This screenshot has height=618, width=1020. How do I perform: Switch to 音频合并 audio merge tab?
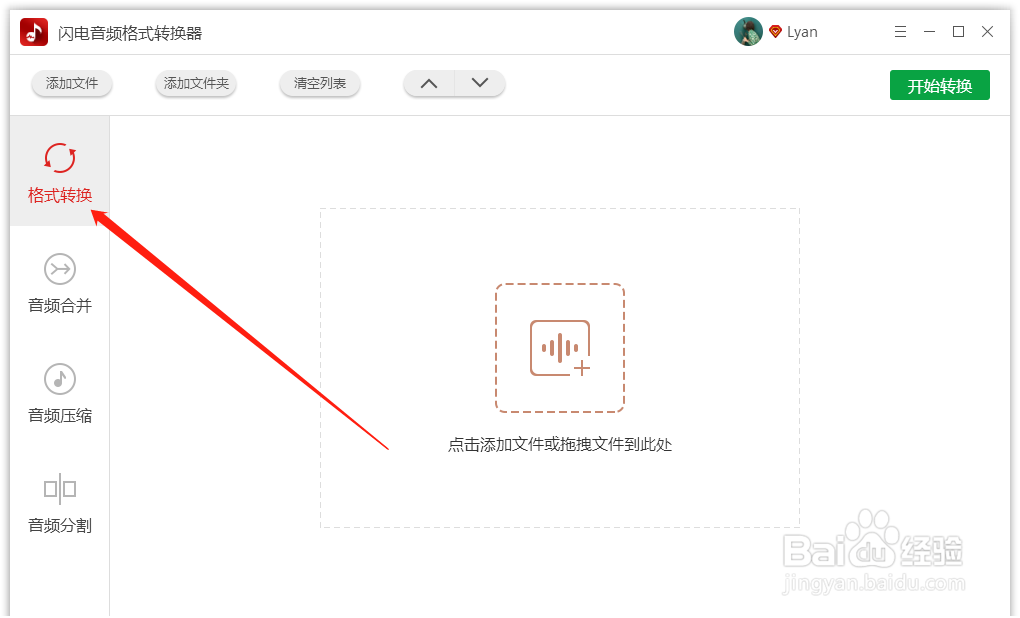60,282
